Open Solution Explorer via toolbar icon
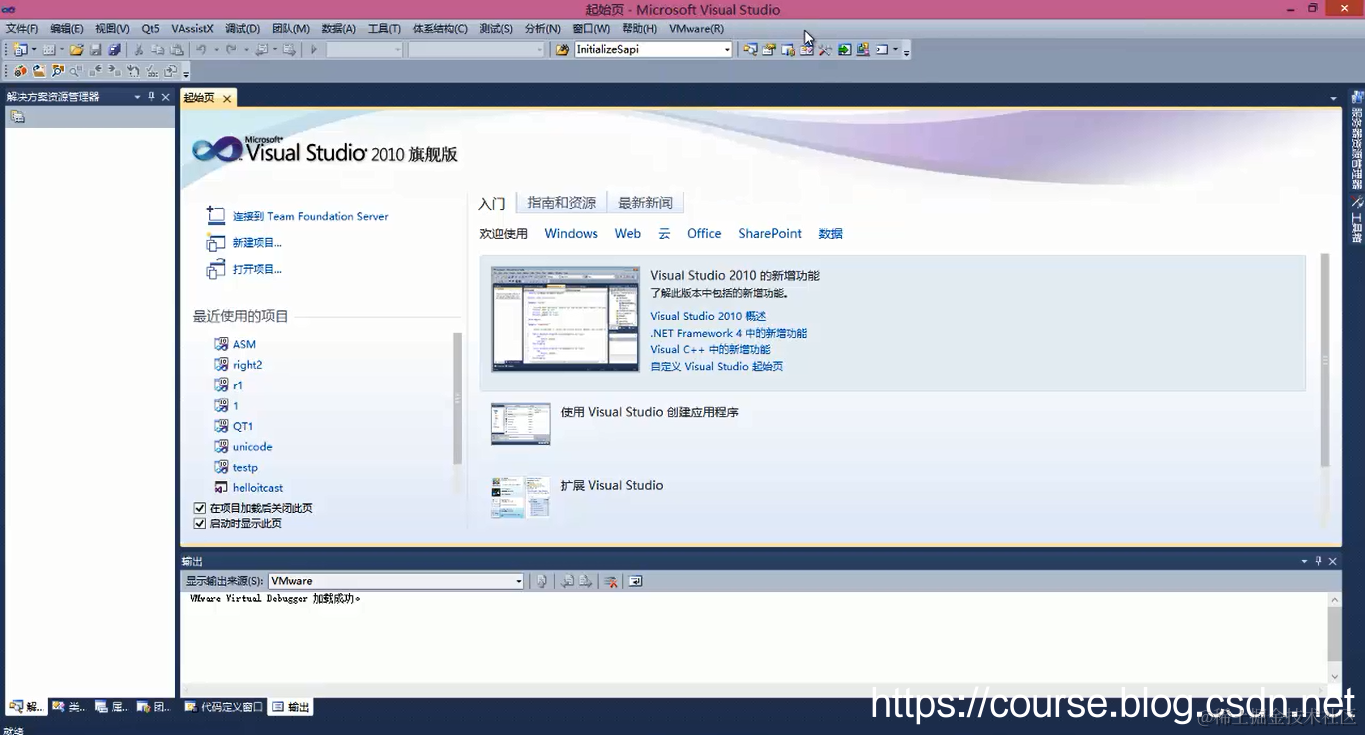The image size is (1365, 735). click(x=750, y=50)
